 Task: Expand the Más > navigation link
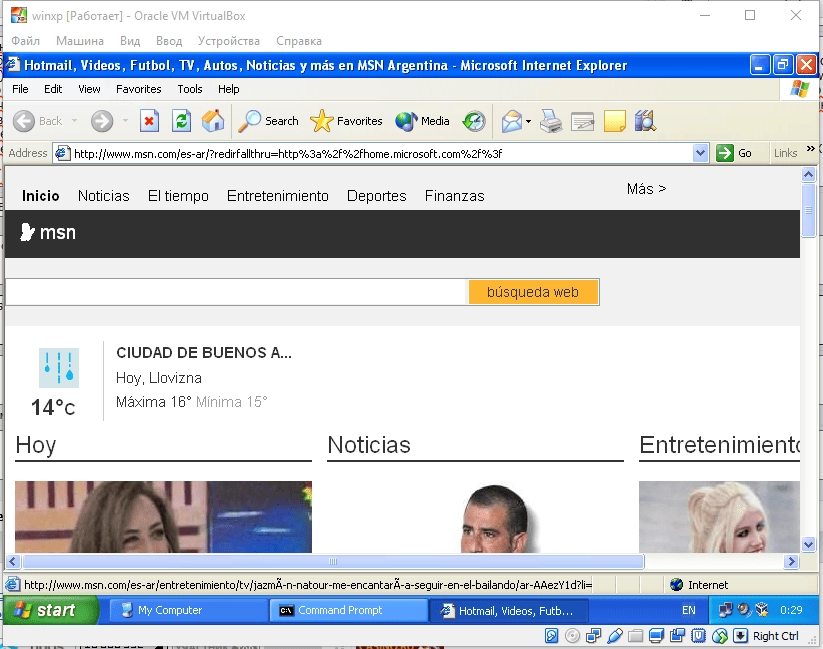pos(646,189)
